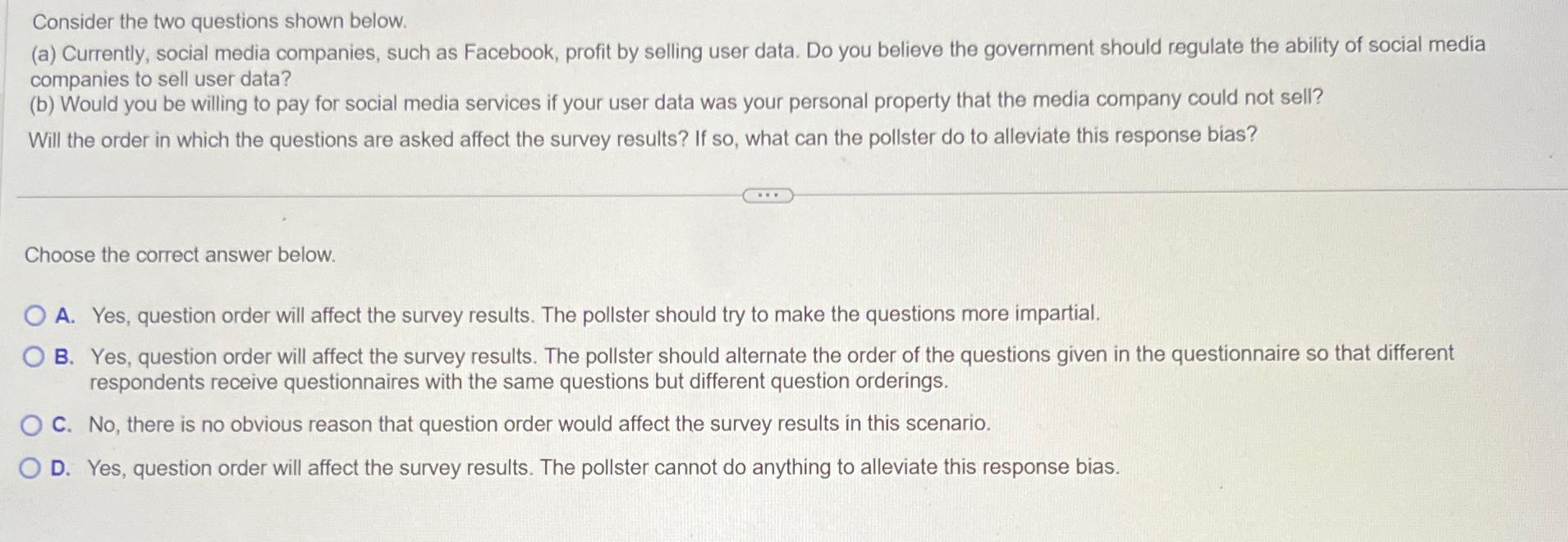1568x542 pixels.
Task: Click the bold label D next to its circle
Action: [61, 466]
